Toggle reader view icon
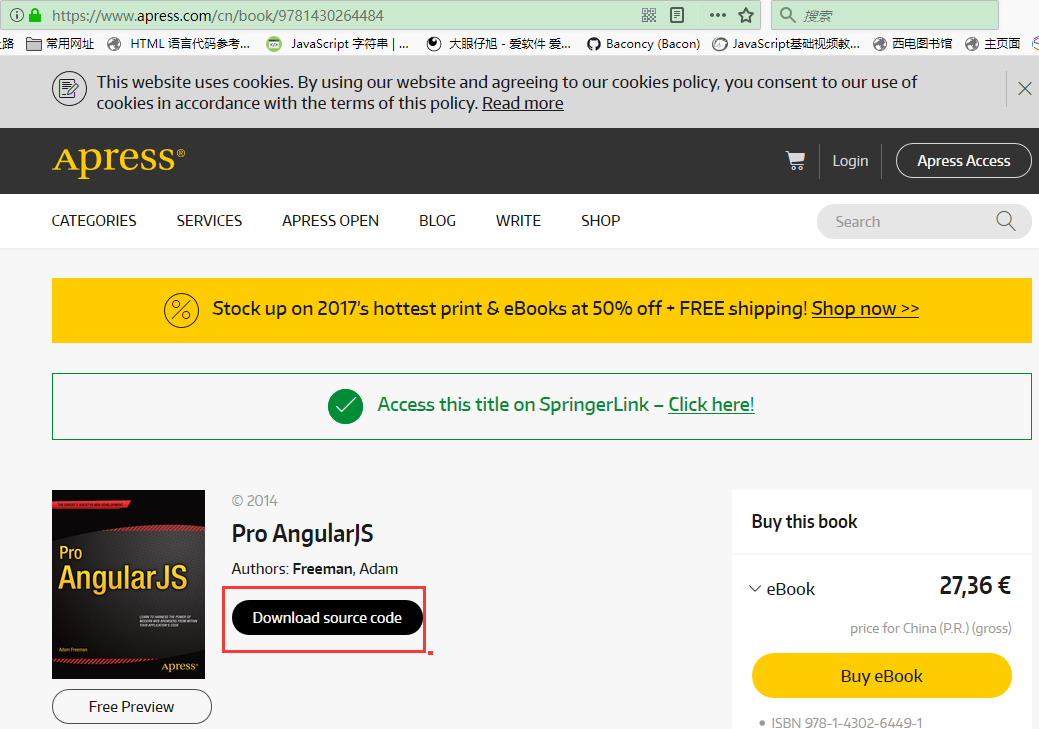The height and width of the screenshot is (729, 1039). [677, 15]
